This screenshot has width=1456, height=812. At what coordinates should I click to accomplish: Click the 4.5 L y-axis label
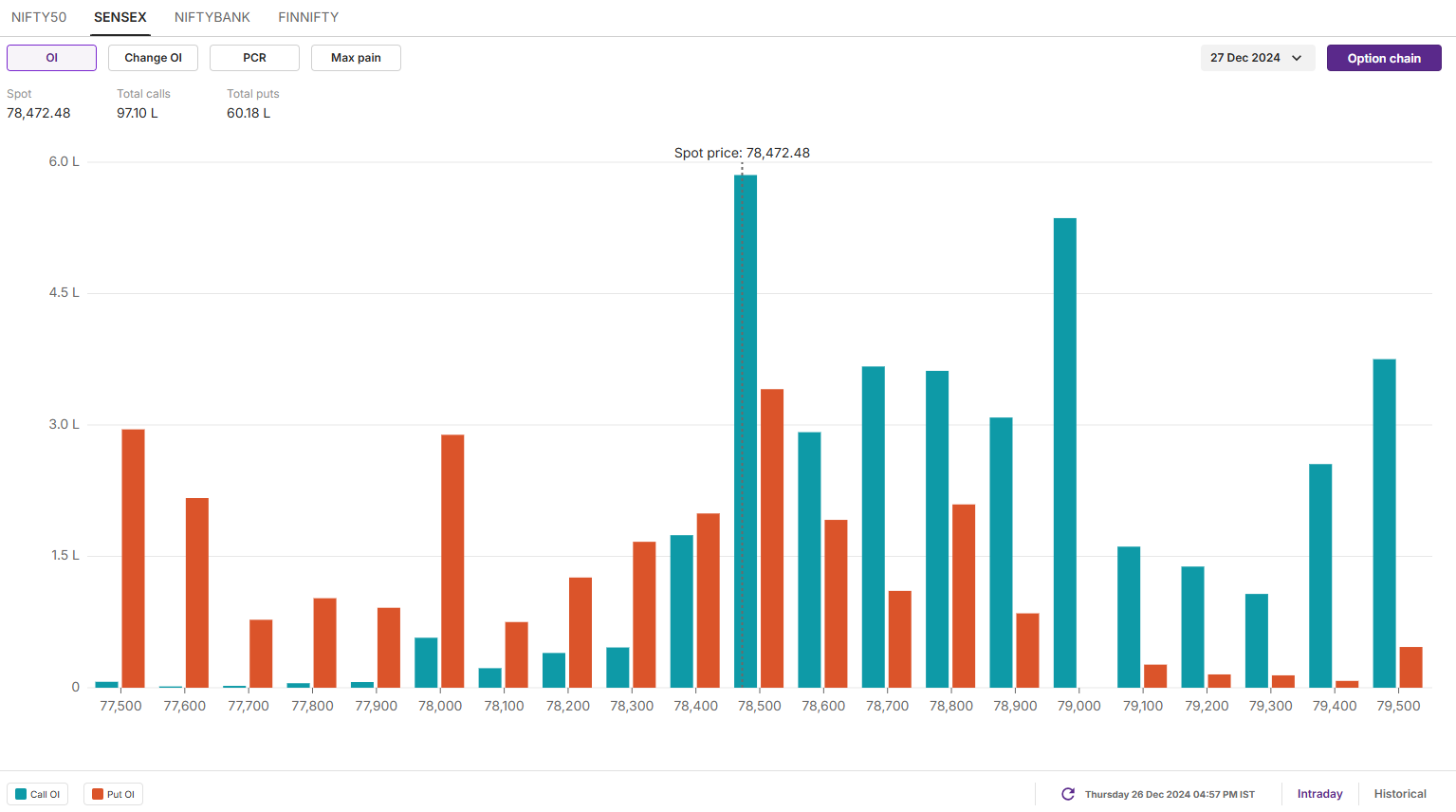[x=65, y=292]
